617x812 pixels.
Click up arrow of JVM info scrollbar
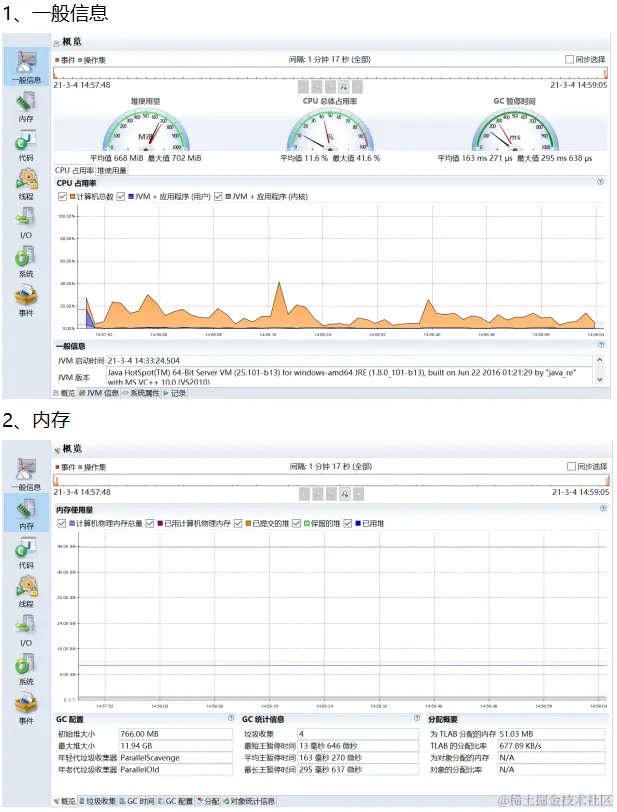(599, 359)
